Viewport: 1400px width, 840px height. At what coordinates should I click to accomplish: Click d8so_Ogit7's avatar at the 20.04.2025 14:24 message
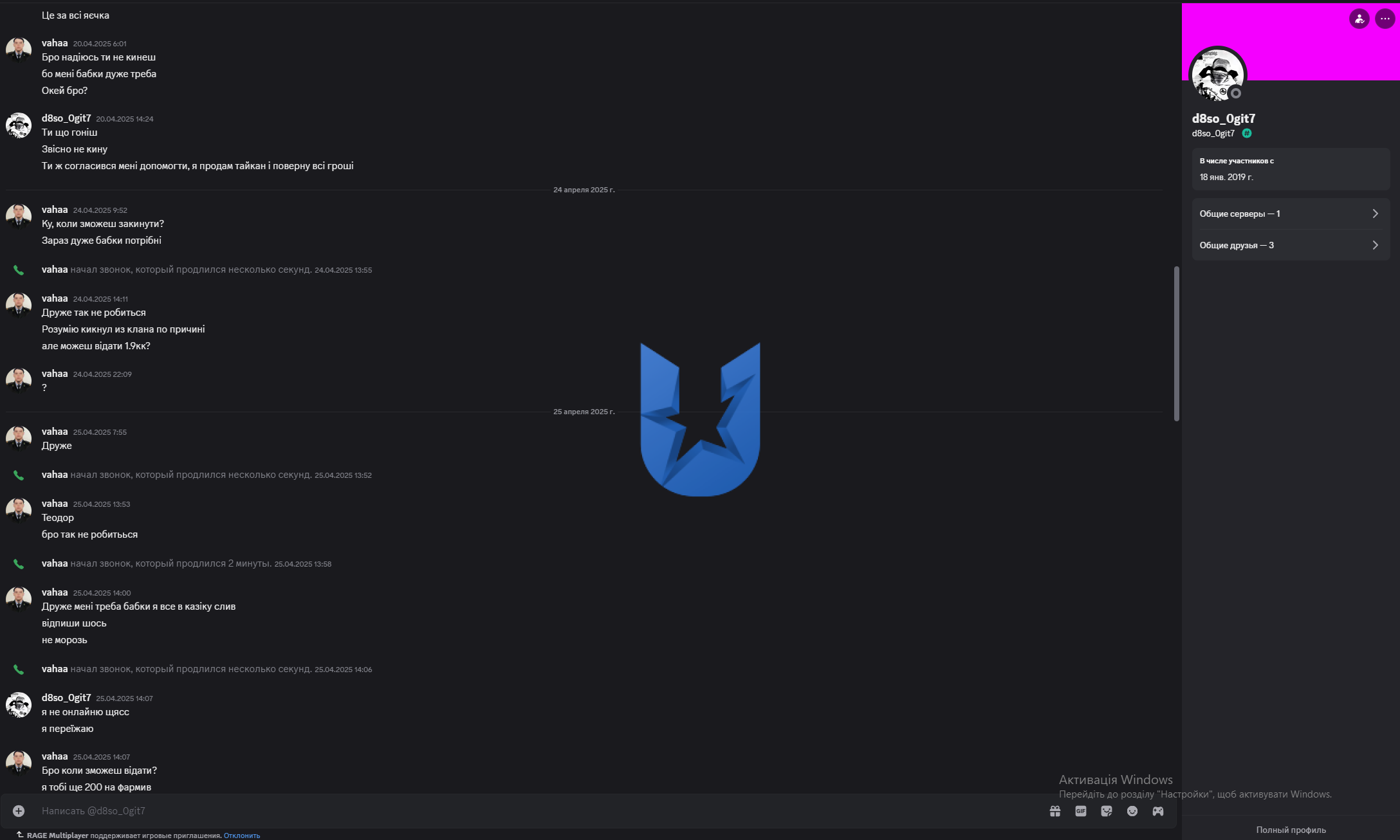[19, 125]
